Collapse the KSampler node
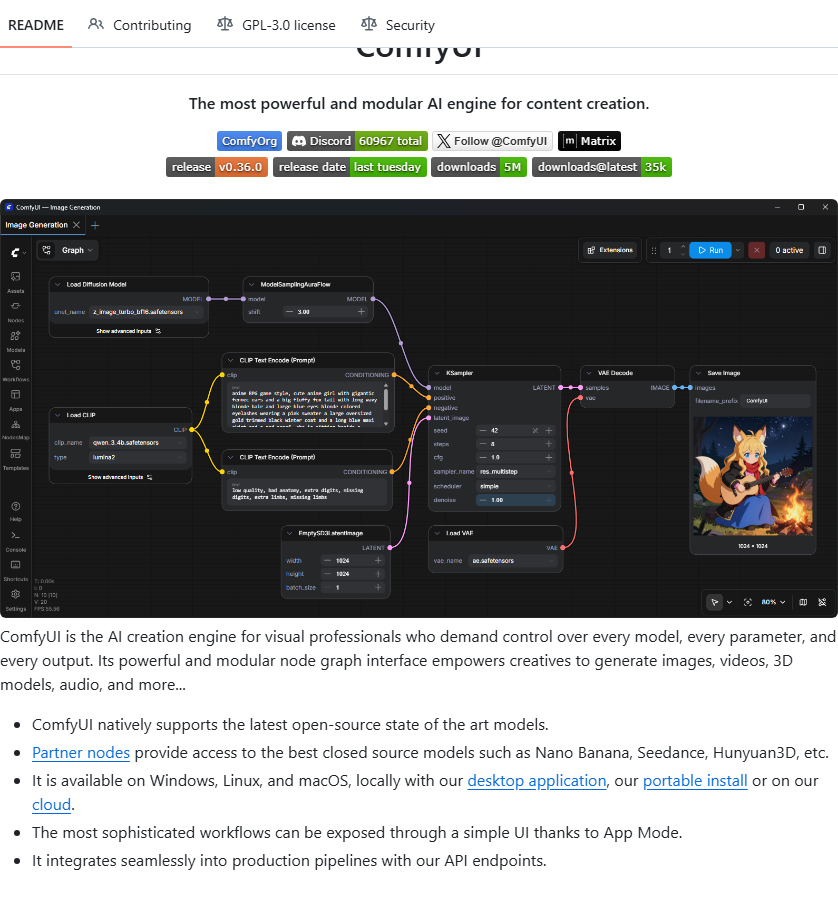 tap(437, 373)
